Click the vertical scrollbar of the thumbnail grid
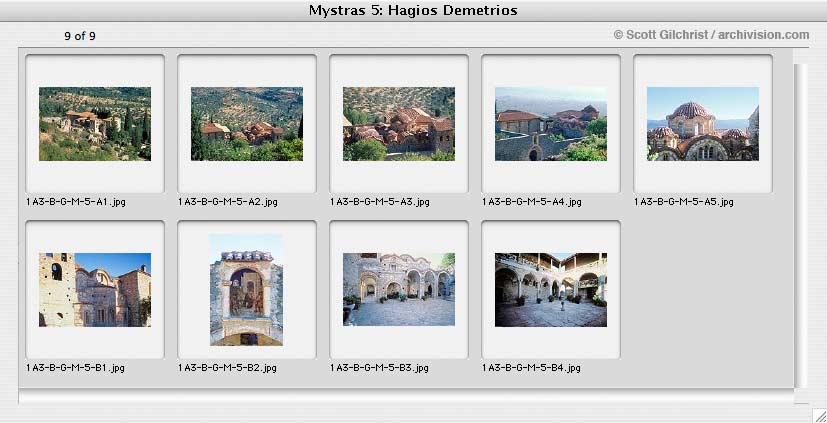 point(800,226)
